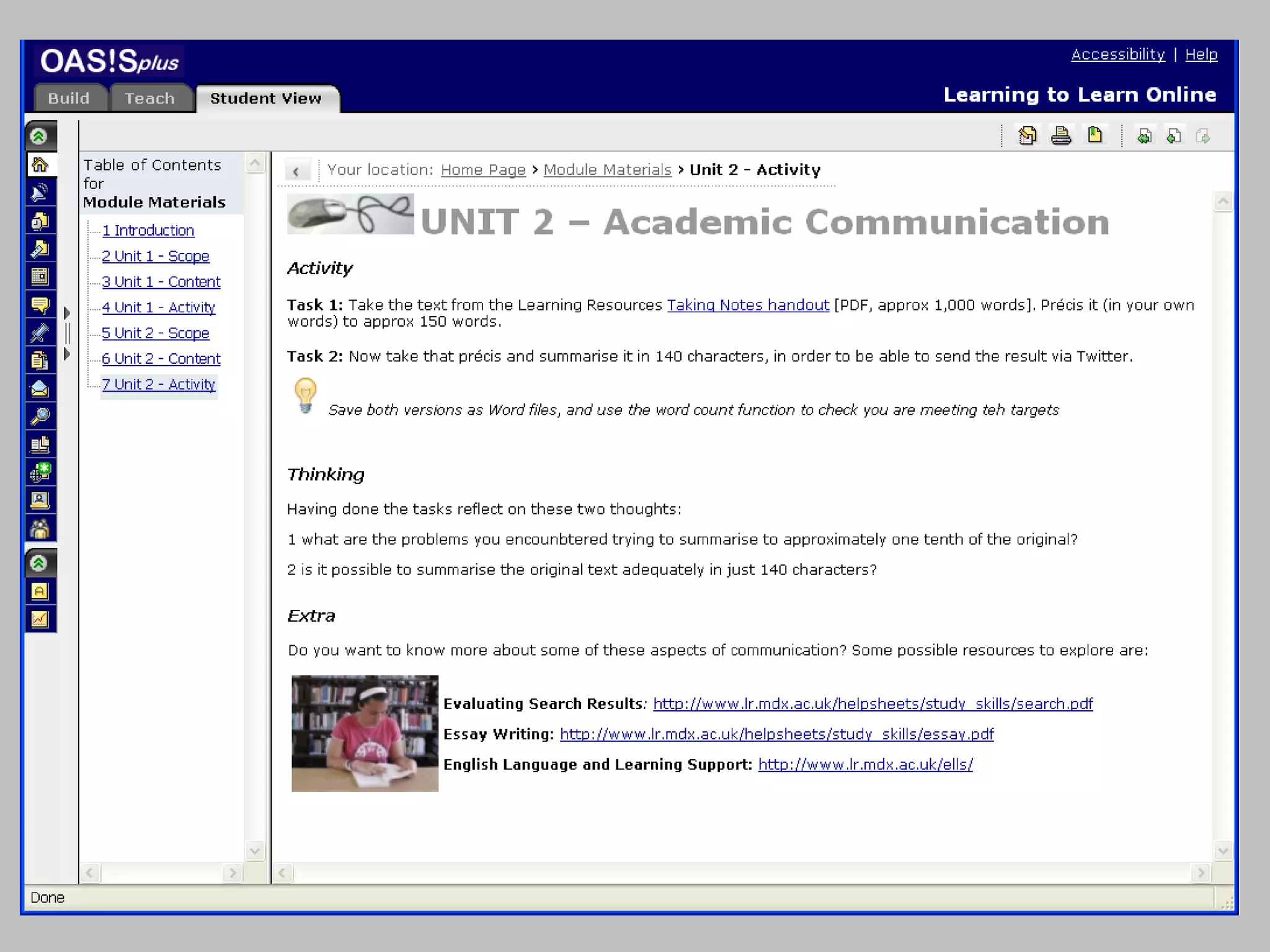Open the mail envelope icon

[40, 389]
